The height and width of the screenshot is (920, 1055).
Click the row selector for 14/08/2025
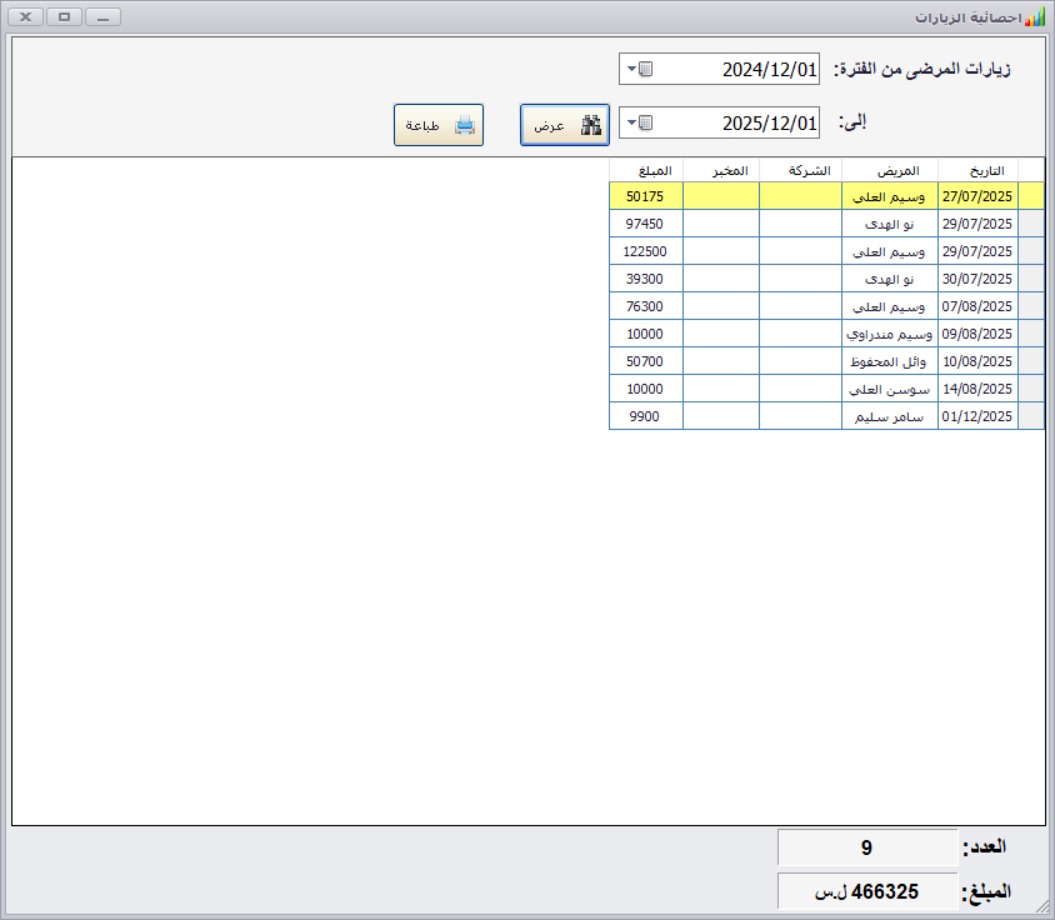[x=1030, y=389]
